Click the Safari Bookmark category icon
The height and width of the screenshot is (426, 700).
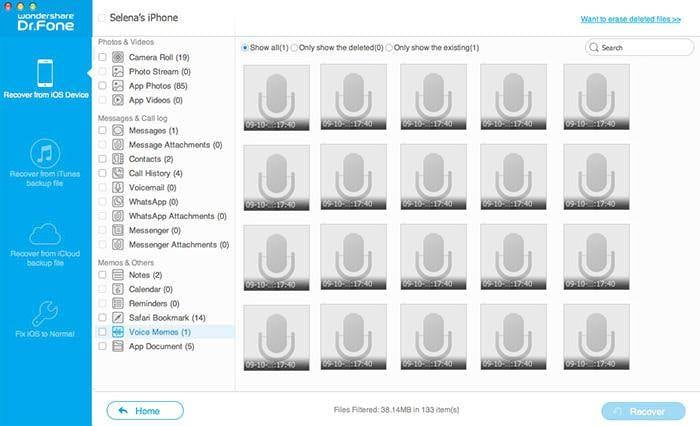coord(118,317)
